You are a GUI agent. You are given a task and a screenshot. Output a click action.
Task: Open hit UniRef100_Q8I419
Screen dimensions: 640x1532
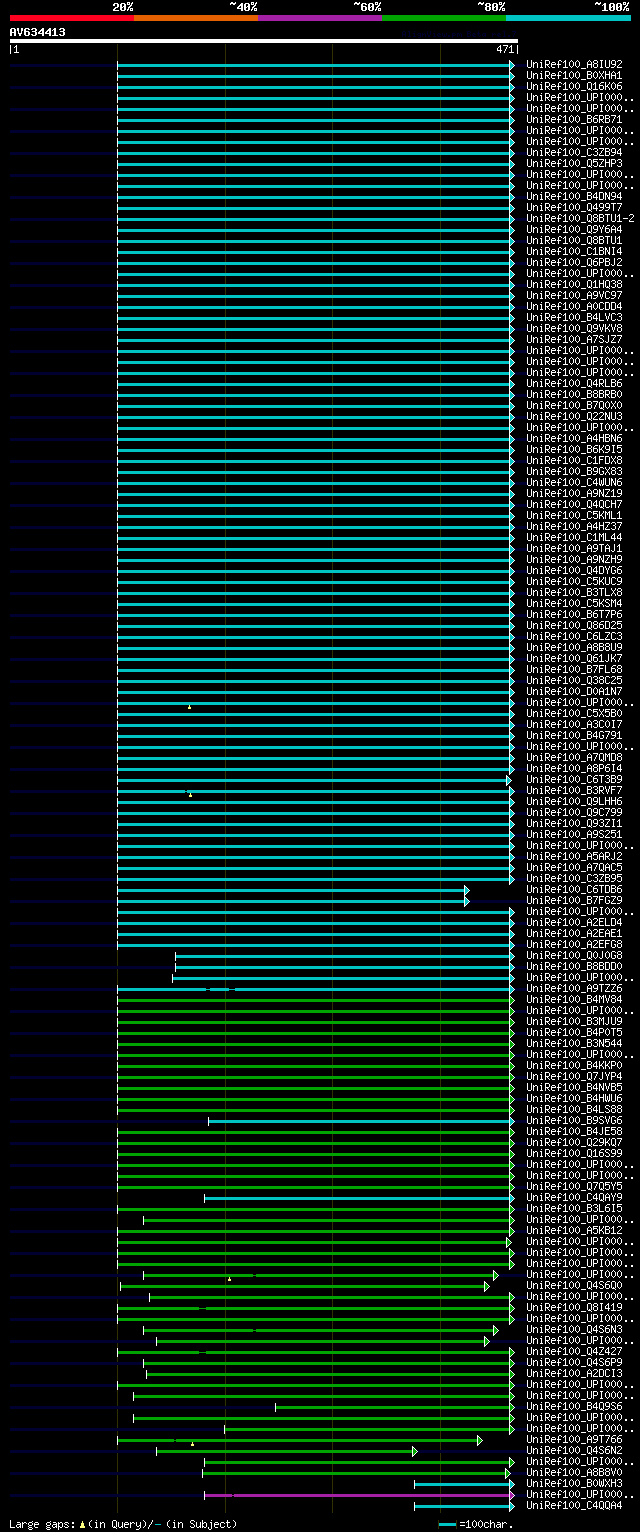pos(574,1307)
